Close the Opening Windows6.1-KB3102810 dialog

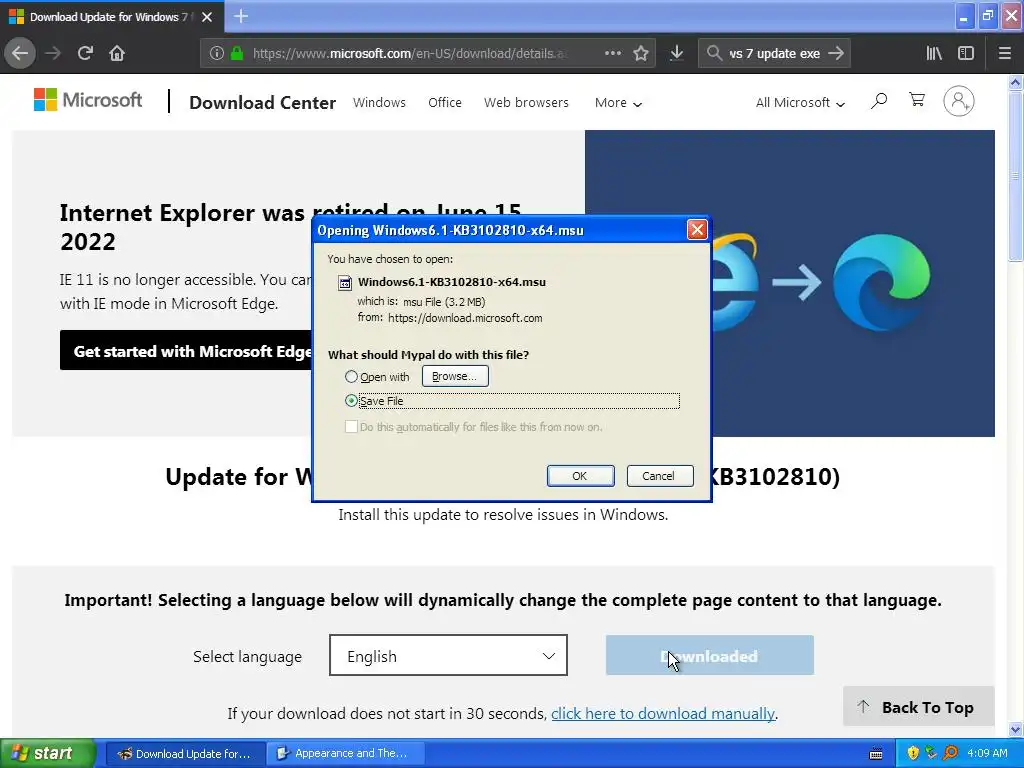[697, 230]
